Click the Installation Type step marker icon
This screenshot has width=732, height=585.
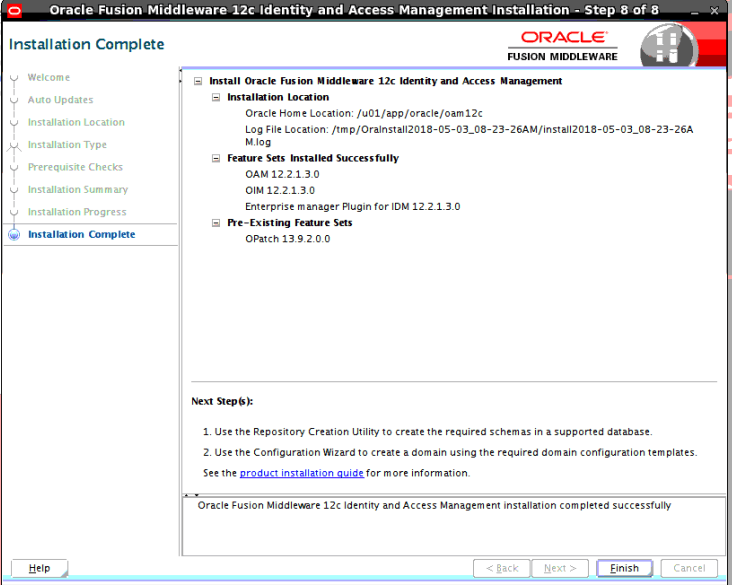[x=14, y=146]
